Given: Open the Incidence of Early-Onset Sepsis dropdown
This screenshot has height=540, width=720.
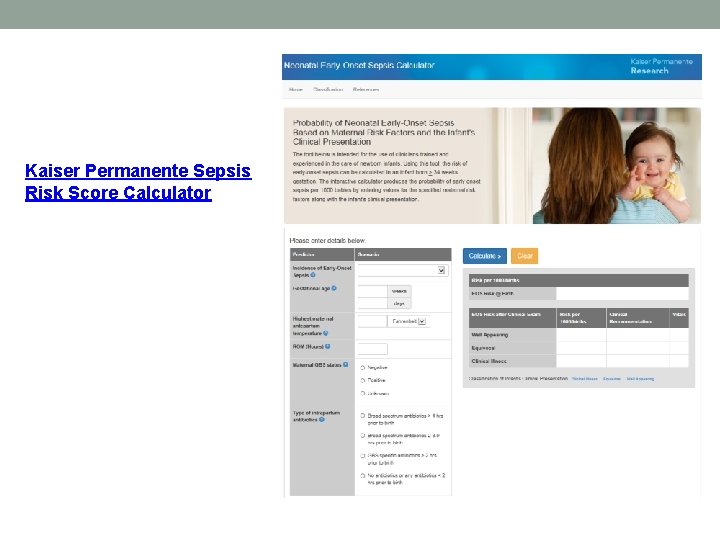Looking at the screenshot, I should (403, 270).
